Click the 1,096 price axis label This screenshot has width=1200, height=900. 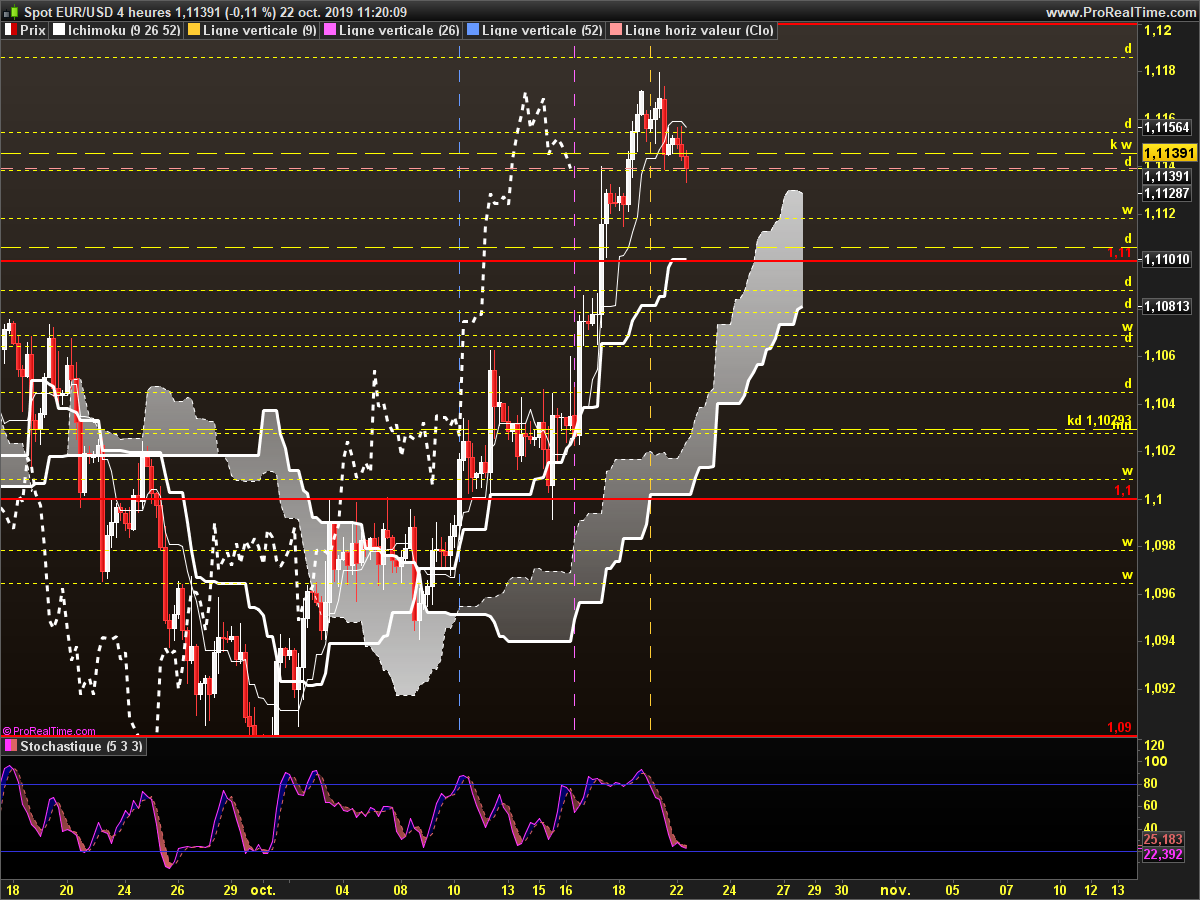click(x=1160, y=593)
